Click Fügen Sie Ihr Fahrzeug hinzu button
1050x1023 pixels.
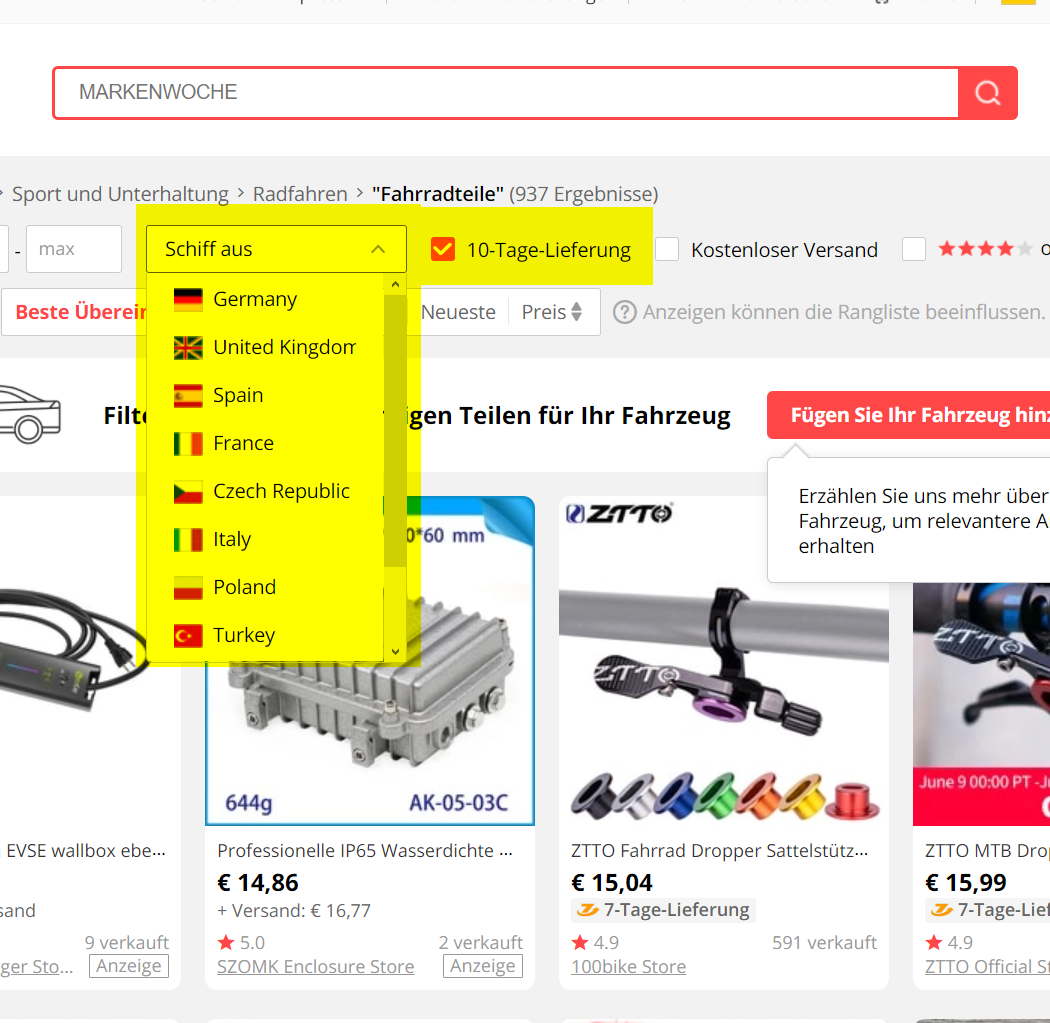point(909,415)
